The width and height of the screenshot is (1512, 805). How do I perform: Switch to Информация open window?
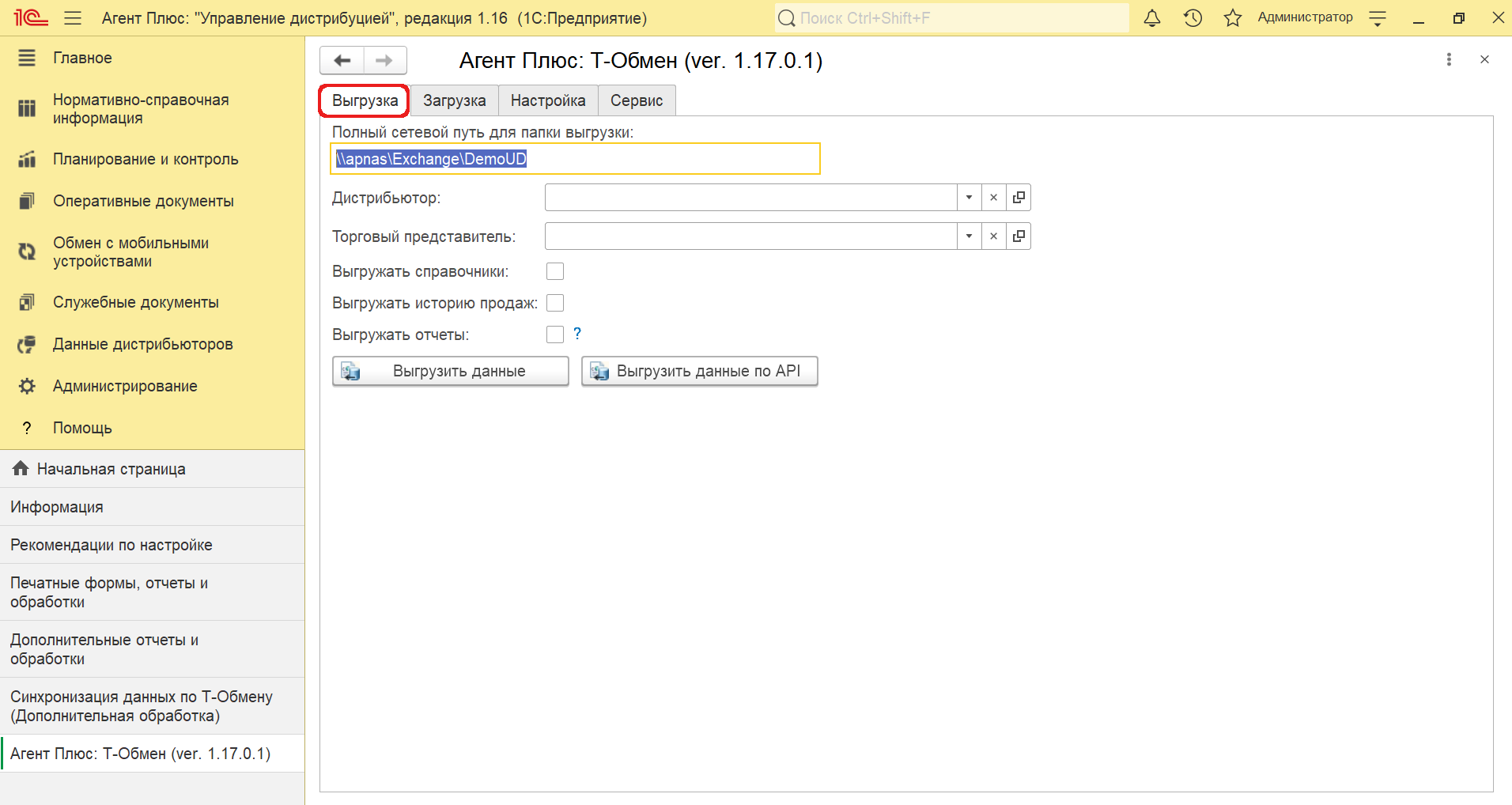[152, 507]
